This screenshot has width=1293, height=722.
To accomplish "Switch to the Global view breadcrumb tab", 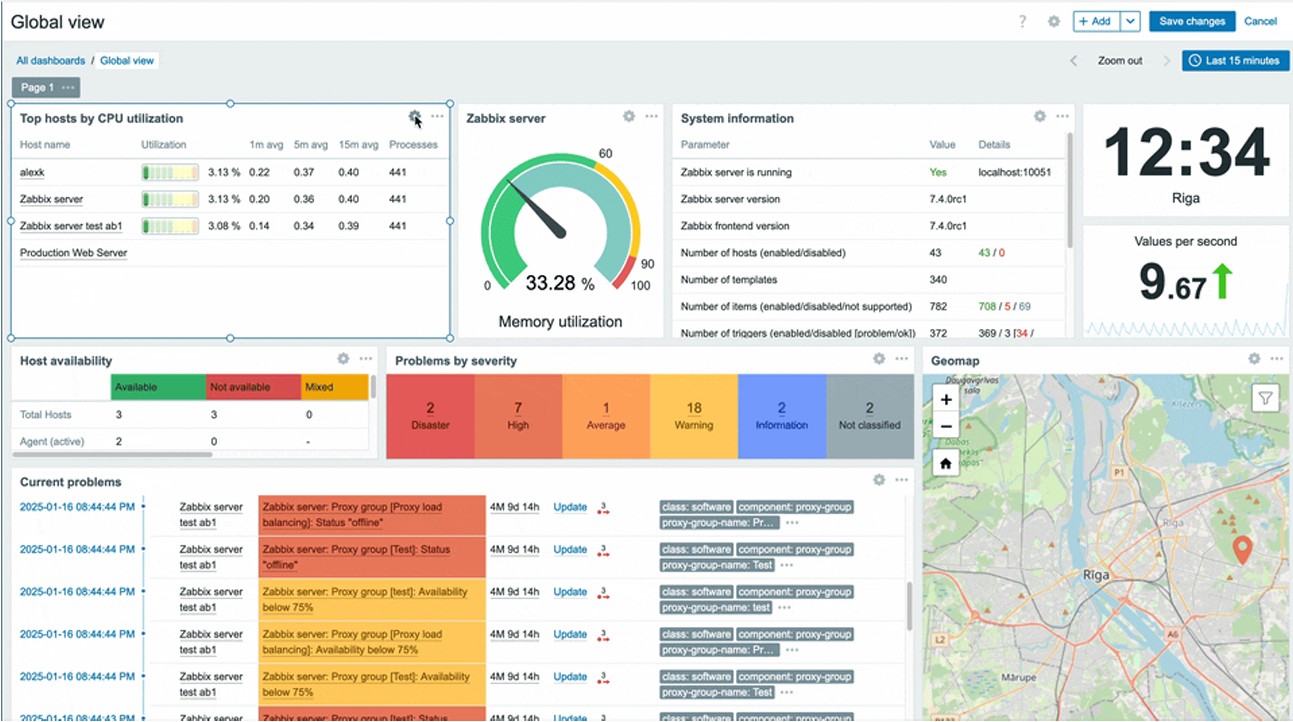I will click(126, 60).
